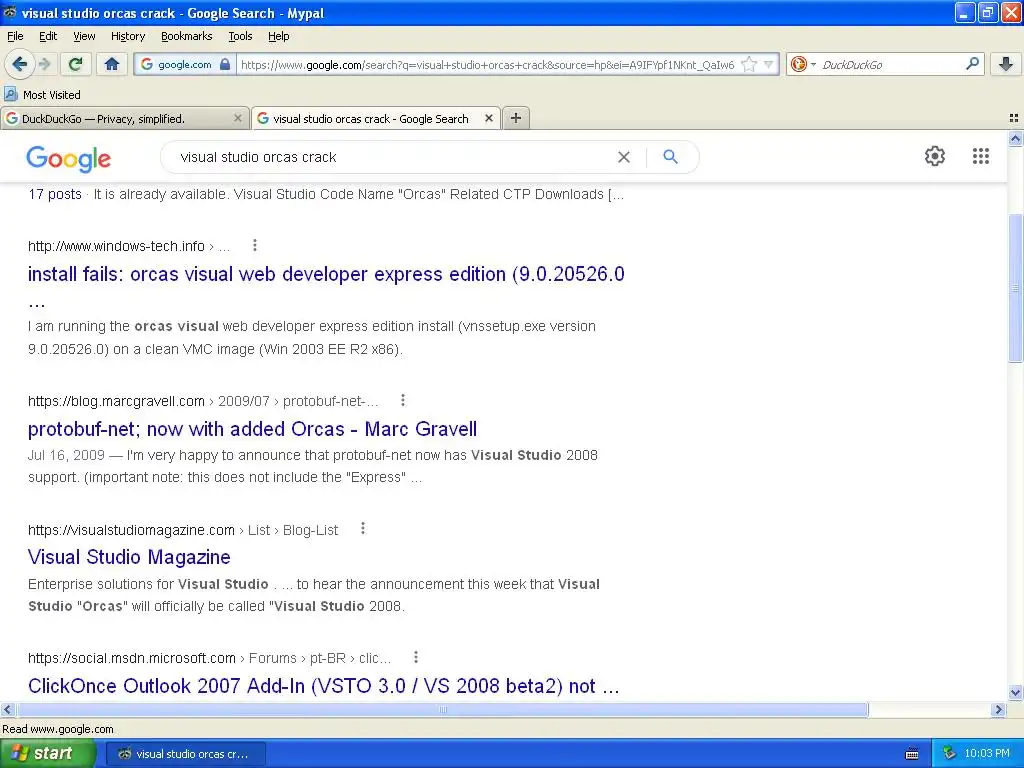Image resolution: width=1024 pixels, height=768 pixels.
Task: Open the Help menu
Action: pos(279,36)
